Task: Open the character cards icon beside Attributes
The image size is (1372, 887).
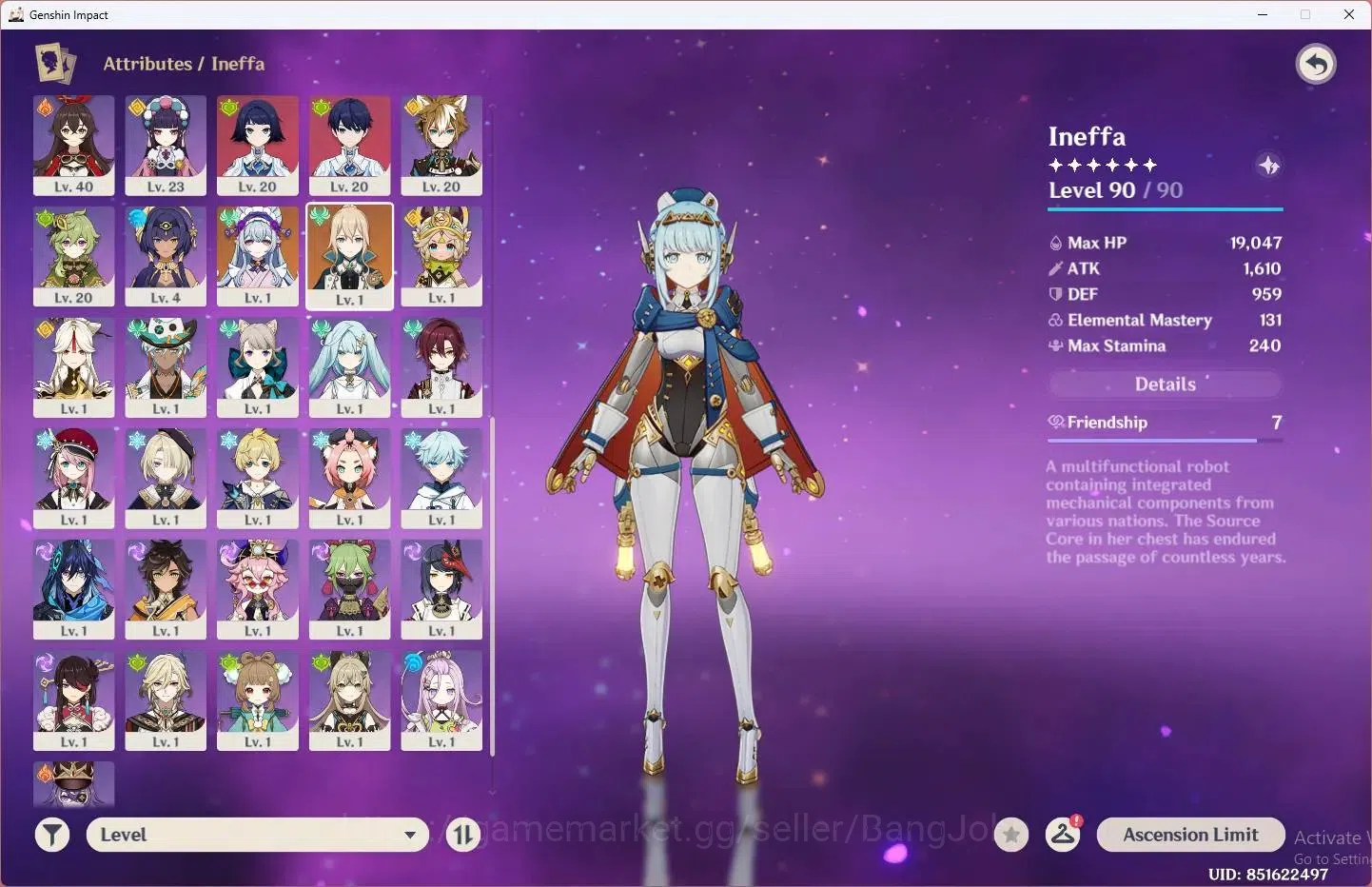Action: 55,64
